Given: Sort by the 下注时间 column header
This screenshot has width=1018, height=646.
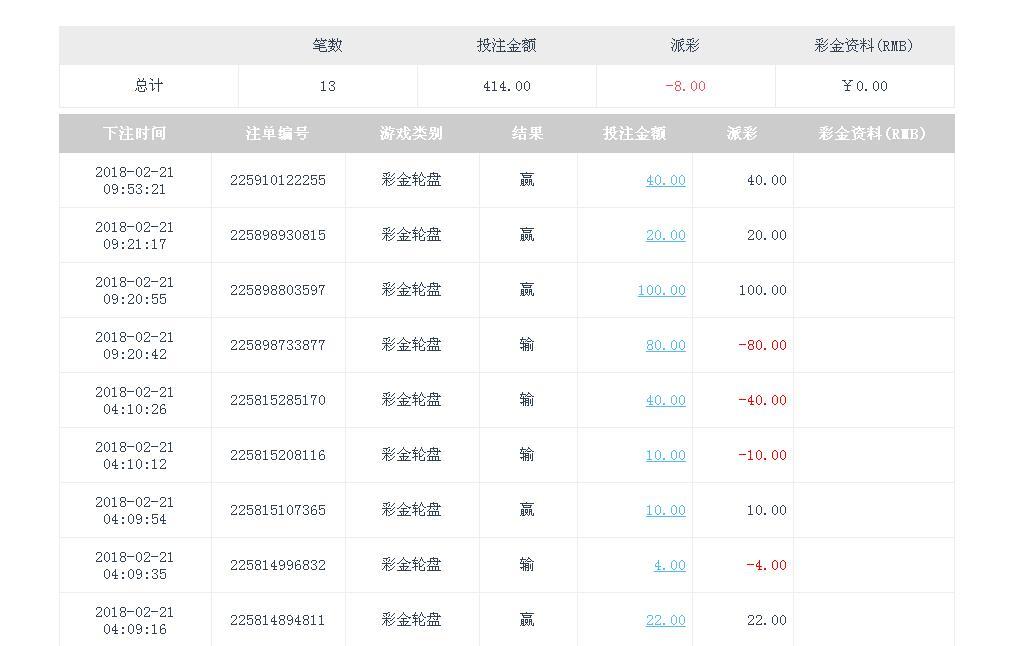Looking at the screenshot, I should pos(134,133).
